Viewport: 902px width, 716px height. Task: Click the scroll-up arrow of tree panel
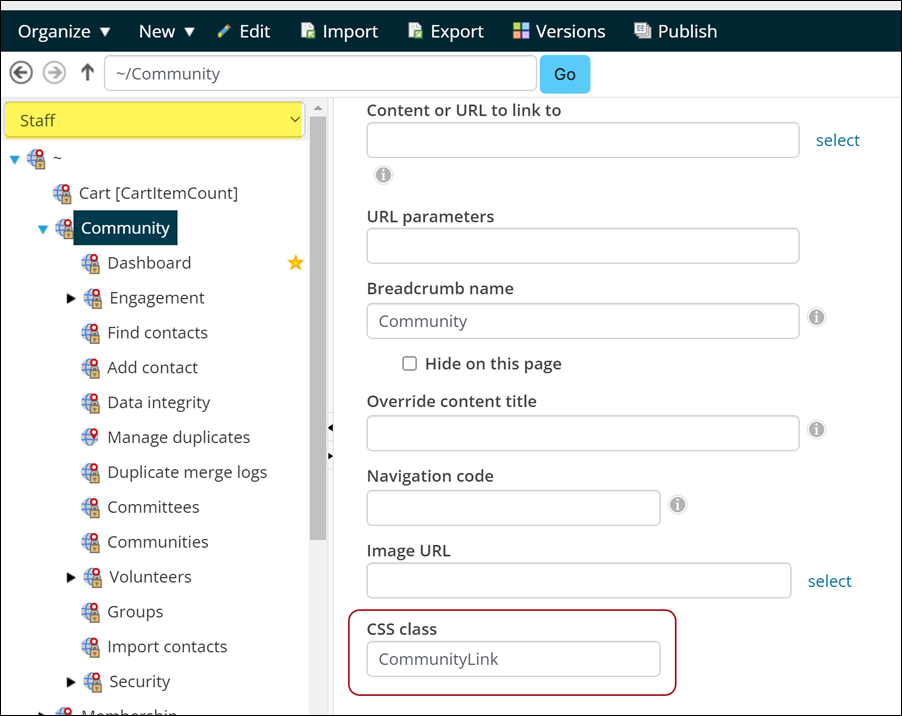coord(318,108)
